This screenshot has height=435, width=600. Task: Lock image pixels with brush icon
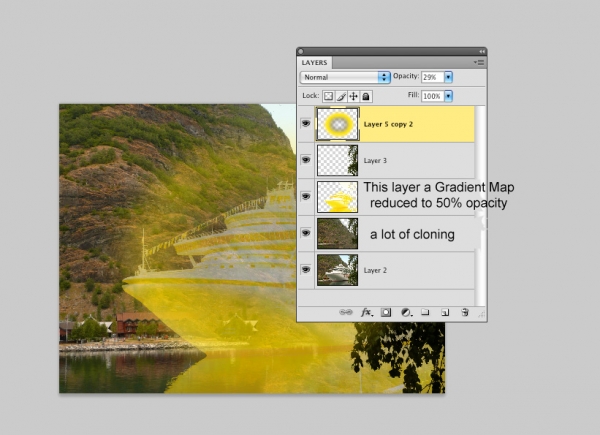pos(341,96)
